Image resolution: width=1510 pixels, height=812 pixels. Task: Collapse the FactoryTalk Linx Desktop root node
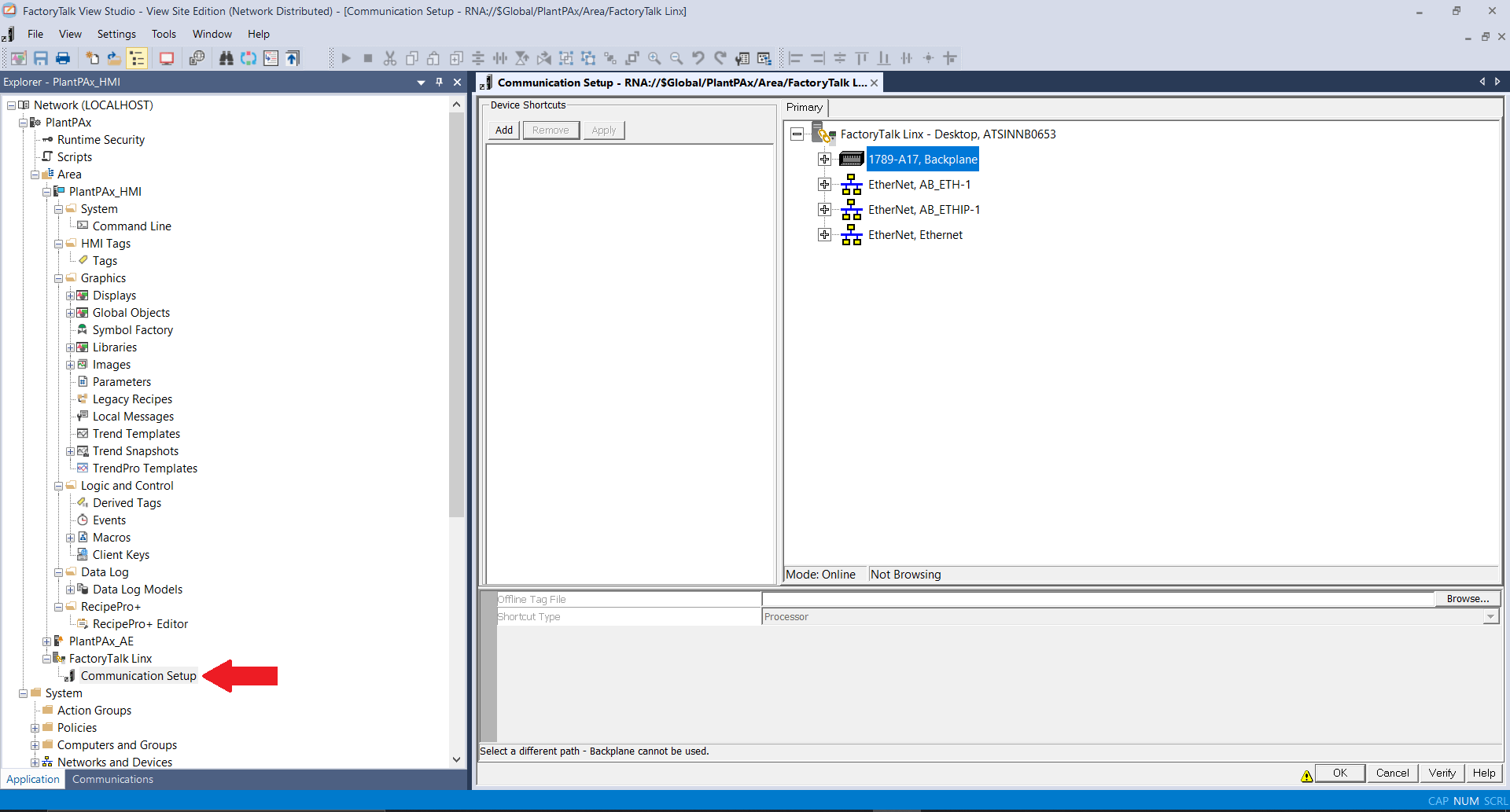pos(797,134)
